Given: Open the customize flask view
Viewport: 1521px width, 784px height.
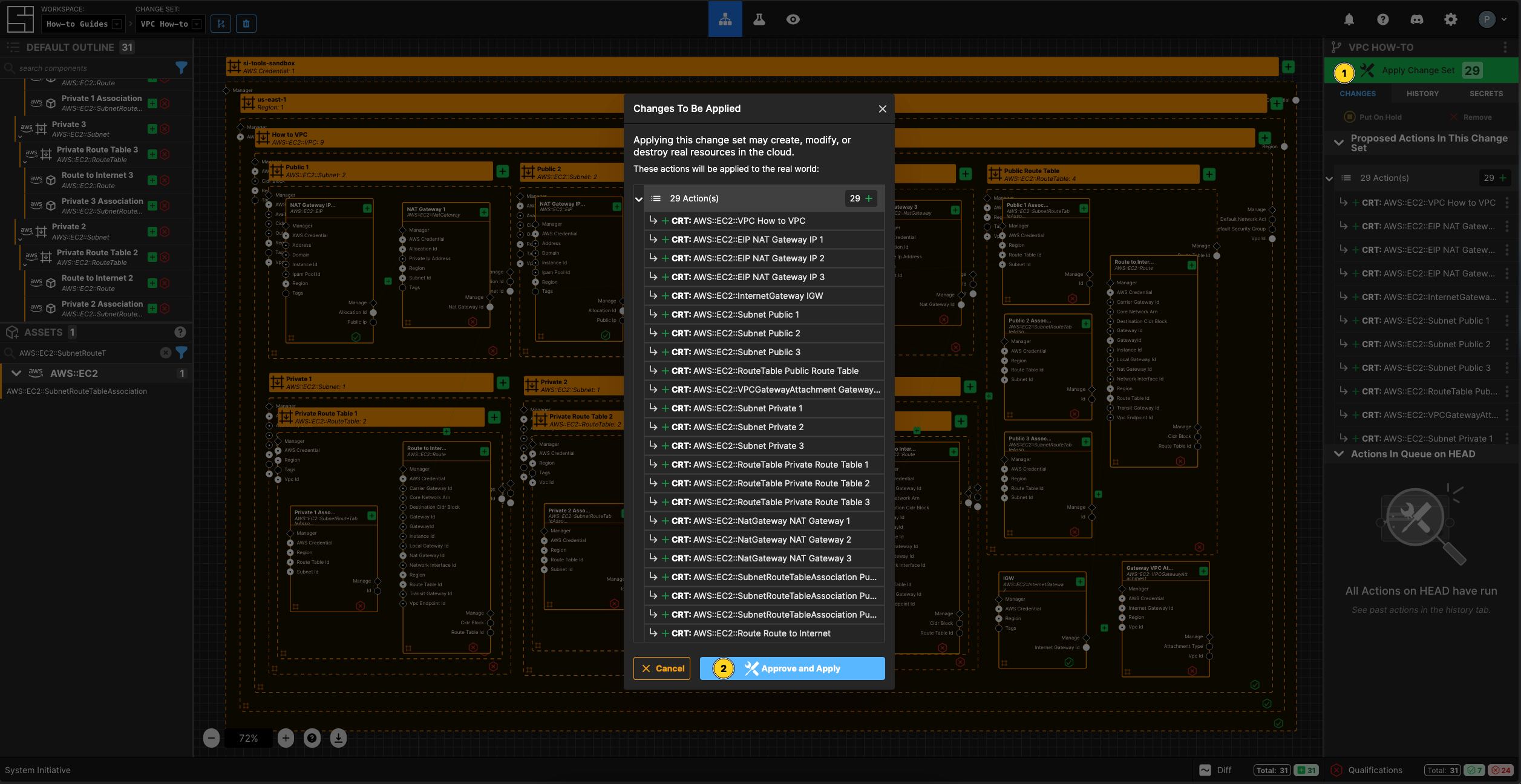Looking at the screenshot, I should 759,19.
